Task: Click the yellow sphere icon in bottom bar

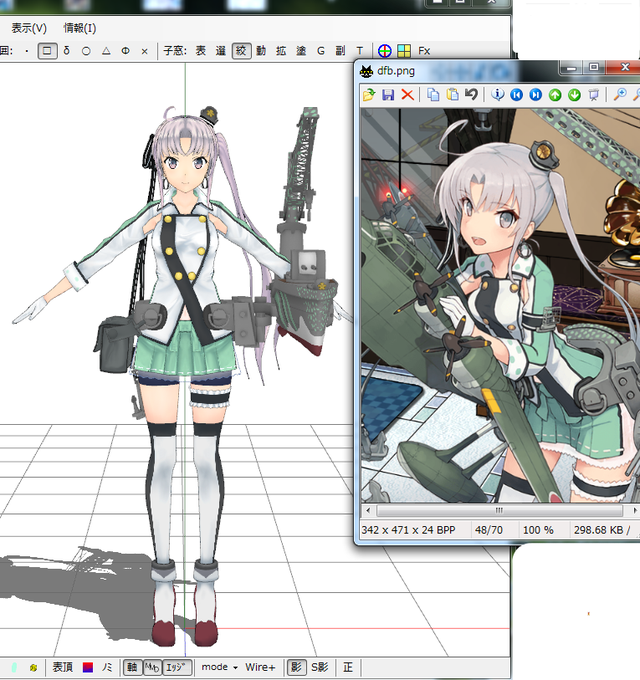Action: tap(33, 667)
